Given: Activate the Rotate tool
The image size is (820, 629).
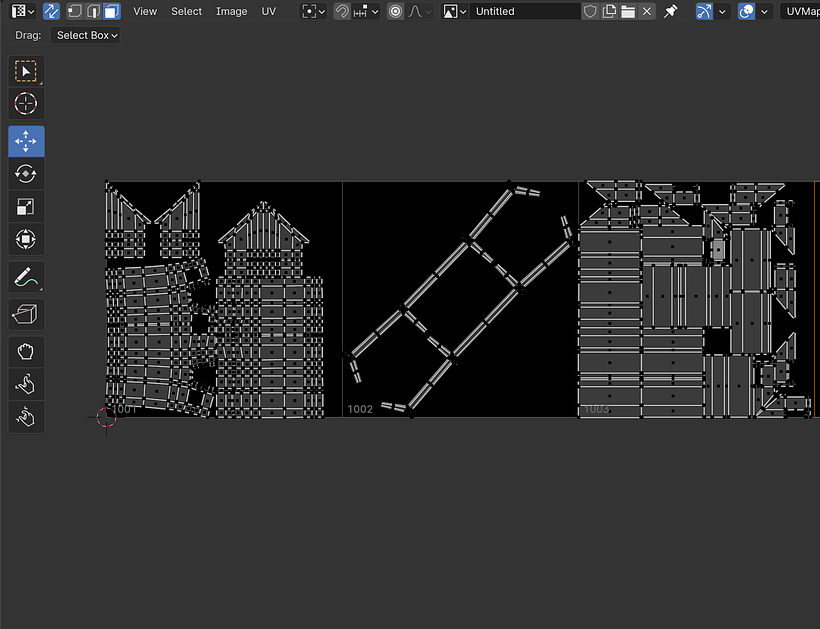Looking at the screenshot, I should 26,173.
